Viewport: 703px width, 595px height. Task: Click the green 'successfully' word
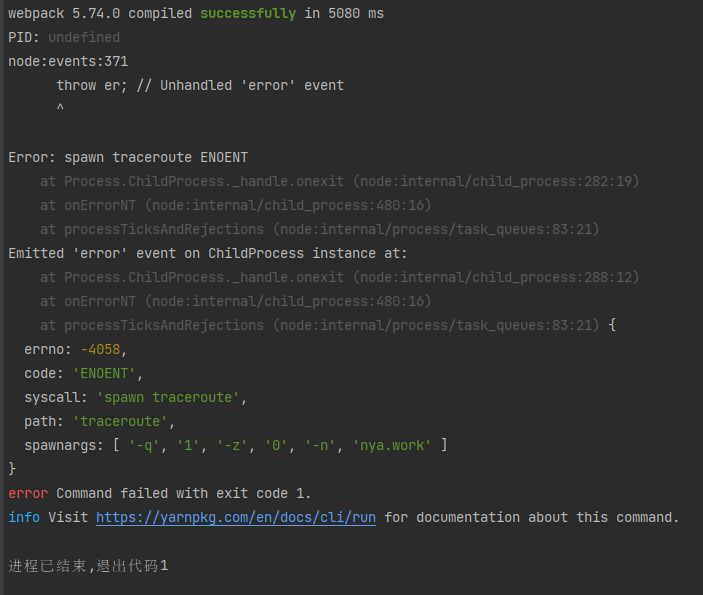click(x=248, y=13)
